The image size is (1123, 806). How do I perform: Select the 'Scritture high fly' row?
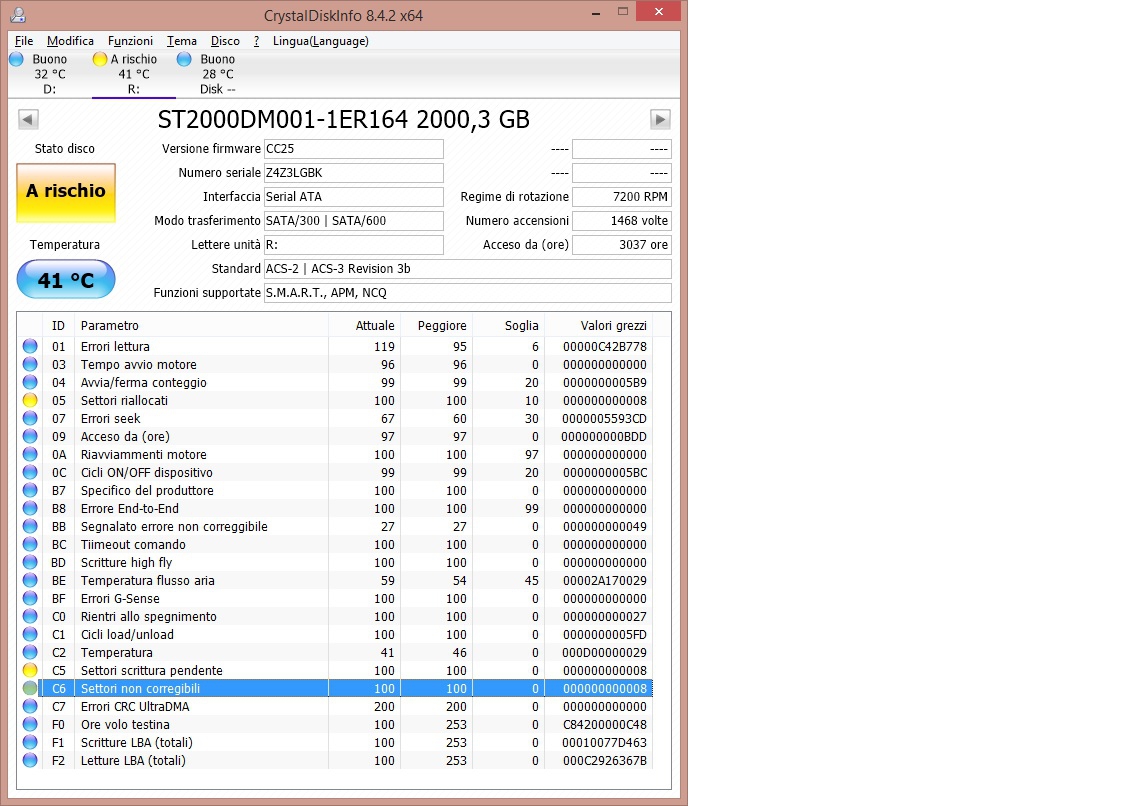click(x=335, y=562)
